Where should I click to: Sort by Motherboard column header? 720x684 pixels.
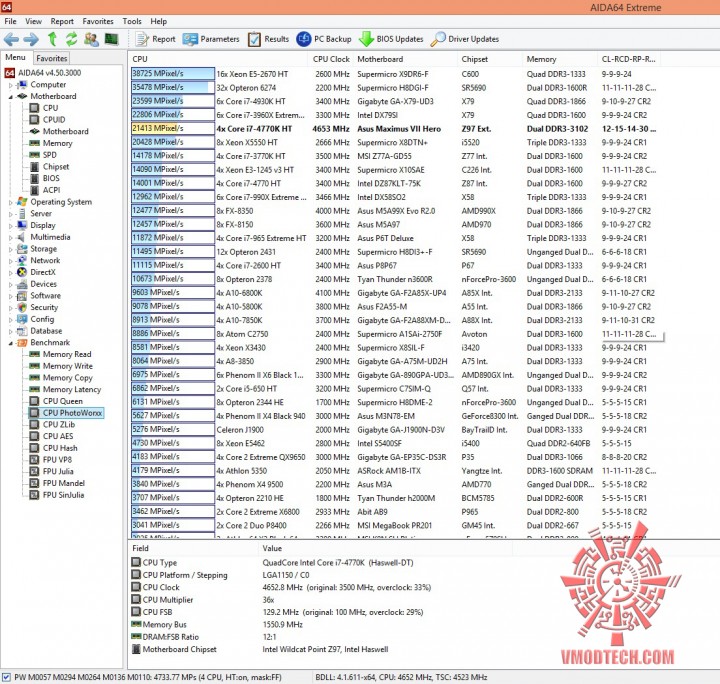(405, 59)
